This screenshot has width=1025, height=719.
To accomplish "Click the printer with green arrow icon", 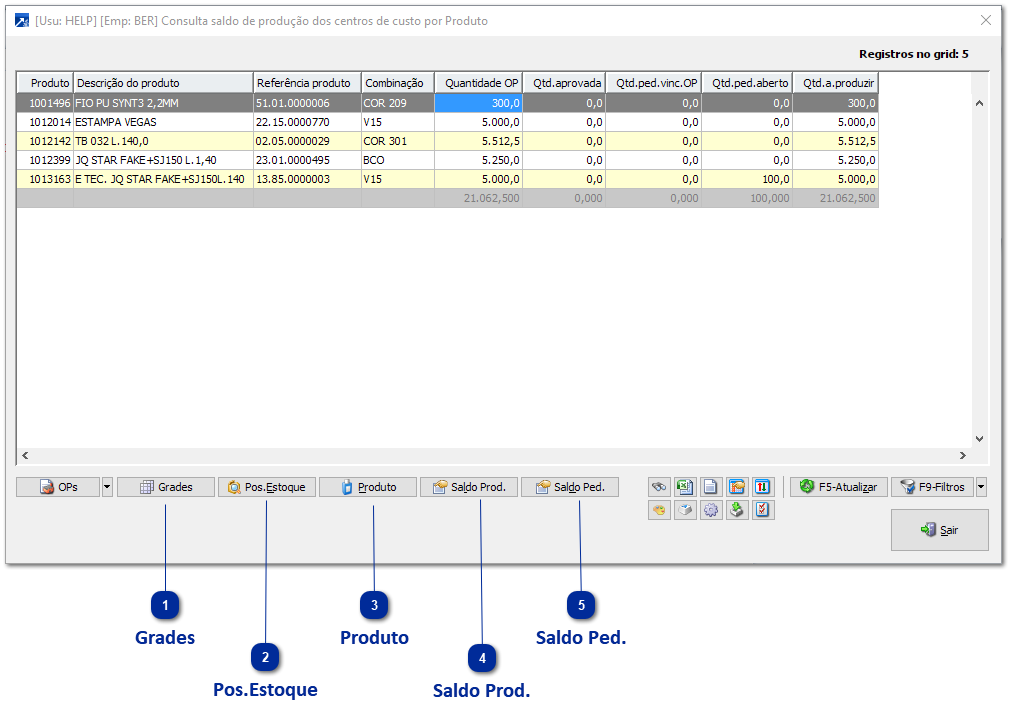I will [736, 510].
